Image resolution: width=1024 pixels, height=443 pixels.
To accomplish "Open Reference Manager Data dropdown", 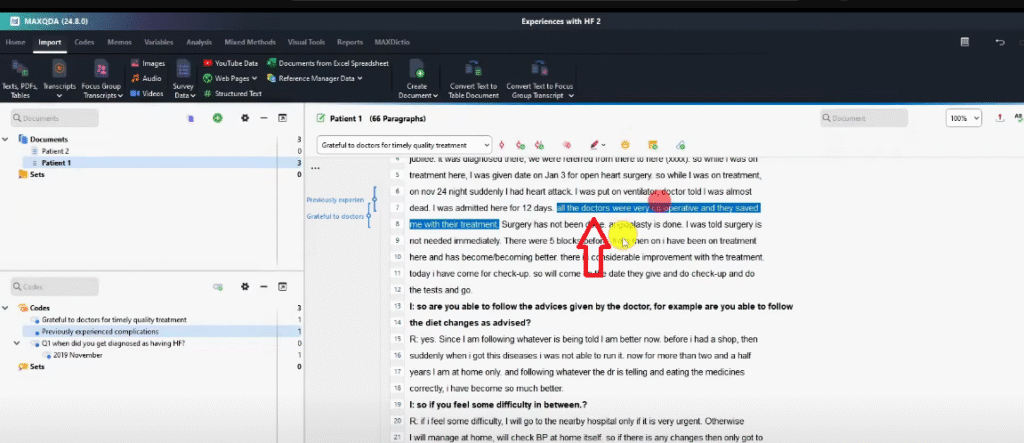I will pos(315,78).
